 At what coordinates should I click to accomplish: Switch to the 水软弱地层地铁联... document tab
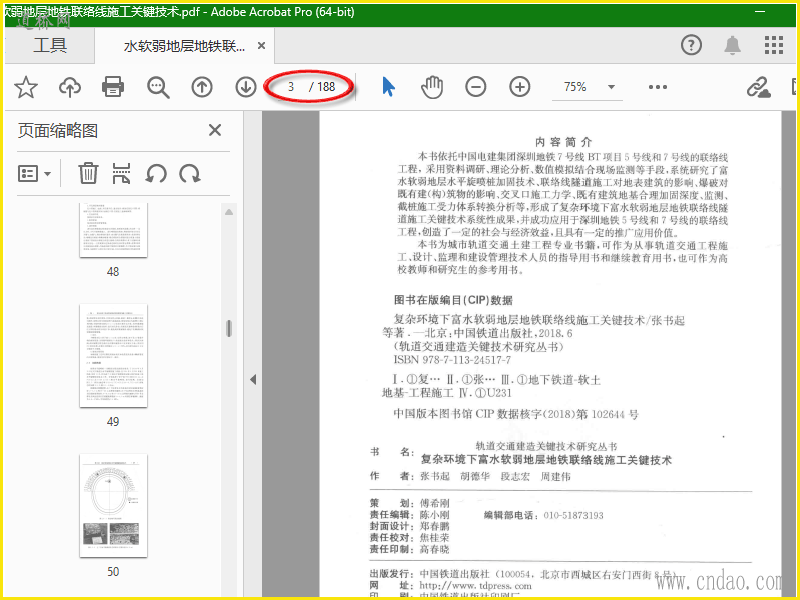pyautogui.click(x=184, y=46)
